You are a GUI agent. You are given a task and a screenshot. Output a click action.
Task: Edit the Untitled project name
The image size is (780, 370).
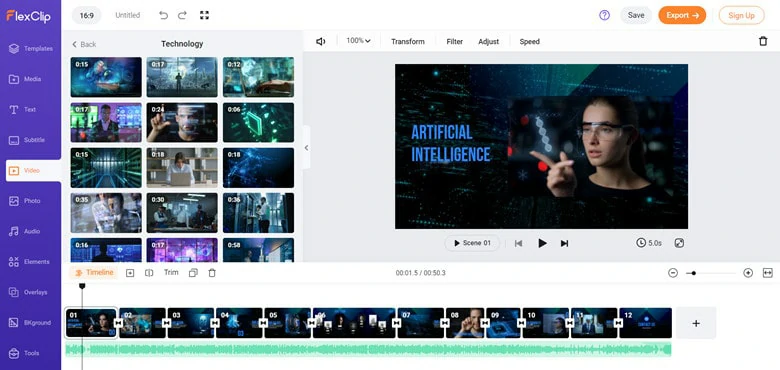tap(128, 15)
